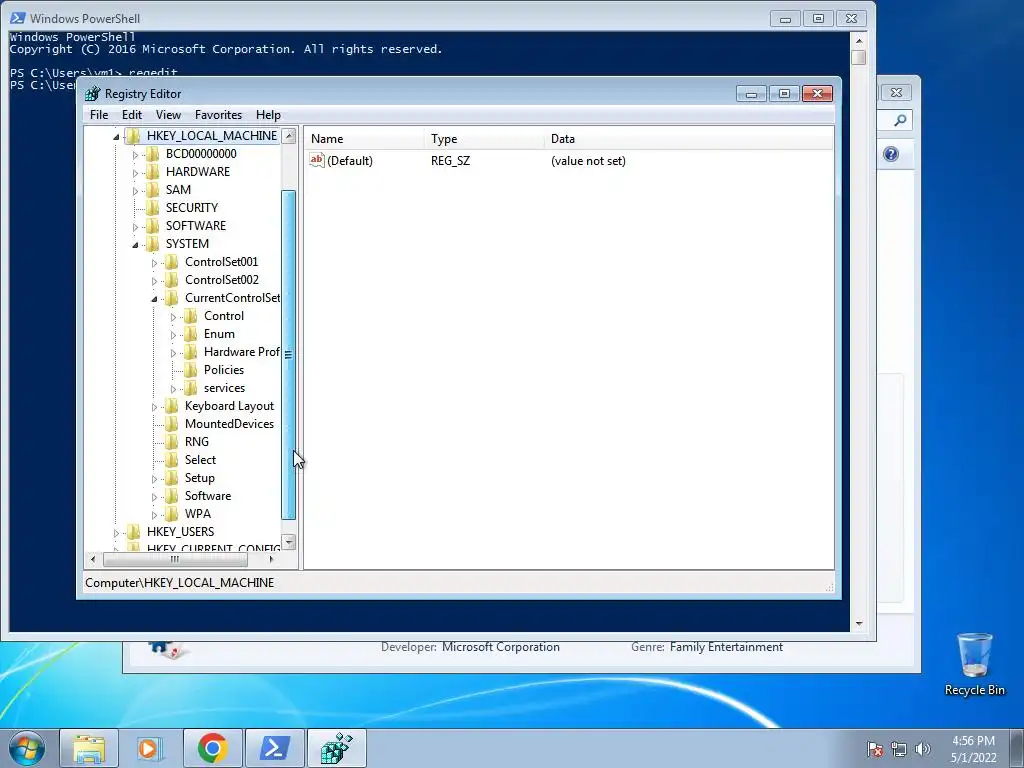Expand the HKEY_USERS hive arrow
1024x768 pixels.
pyautogui.click(x=116, y=533)
